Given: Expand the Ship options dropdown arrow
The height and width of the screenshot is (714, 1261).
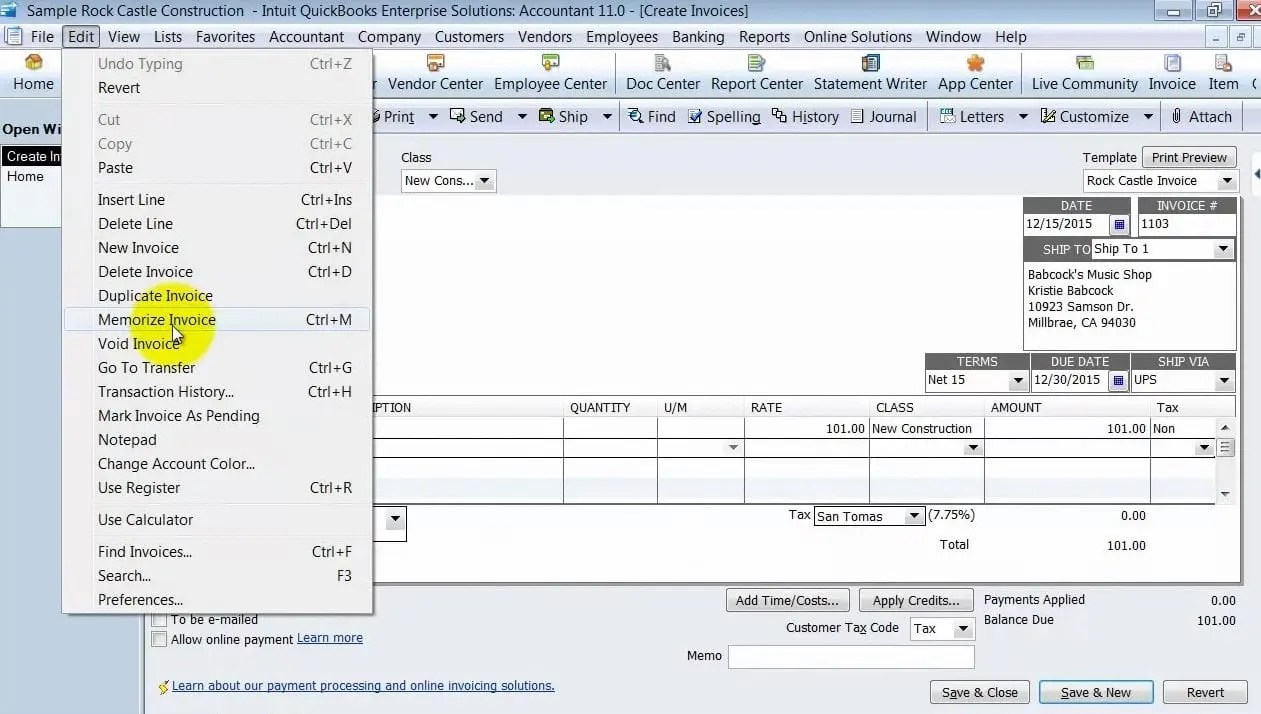Looking at the screenshot, I should [x=607, y=117].
